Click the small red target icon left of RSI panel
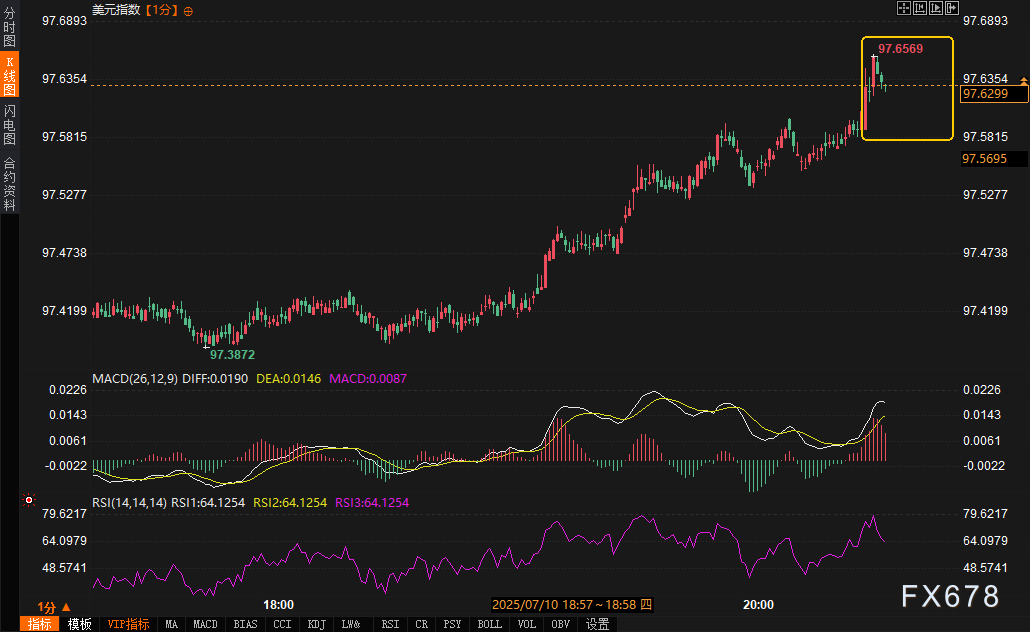Image resolution: width=1030 pixels, height=632 pixels. coord(29,500)
